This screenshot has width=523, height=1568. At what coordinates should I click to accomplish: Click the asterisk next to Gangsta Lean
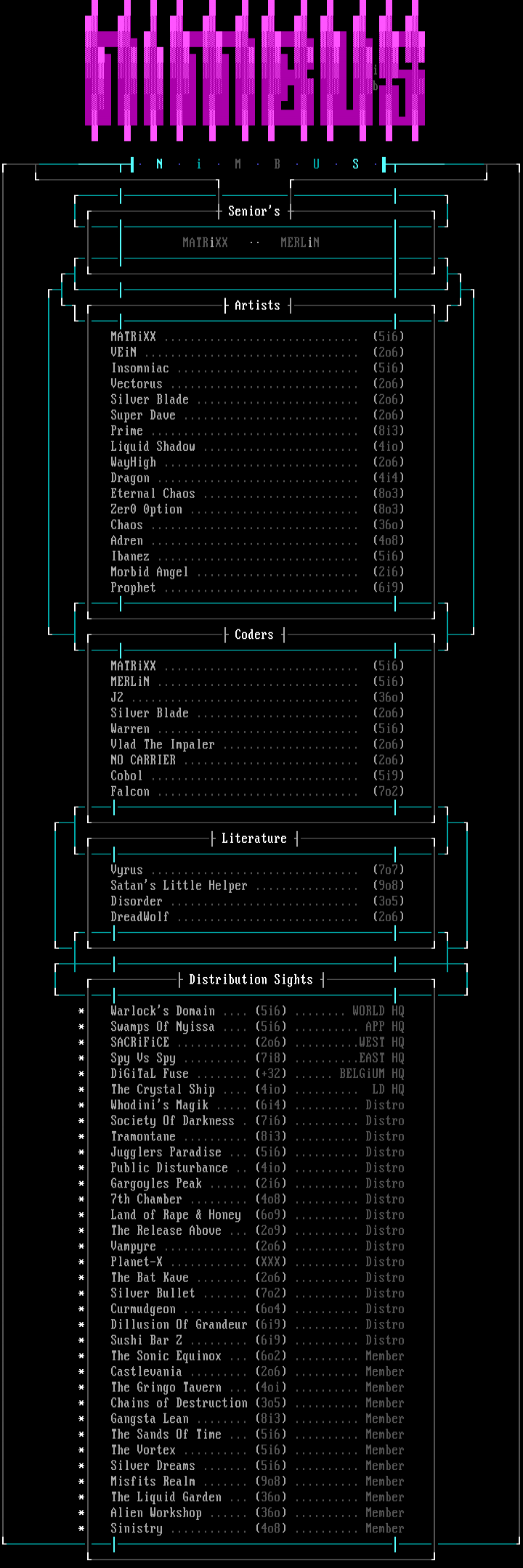[81, 1419]
